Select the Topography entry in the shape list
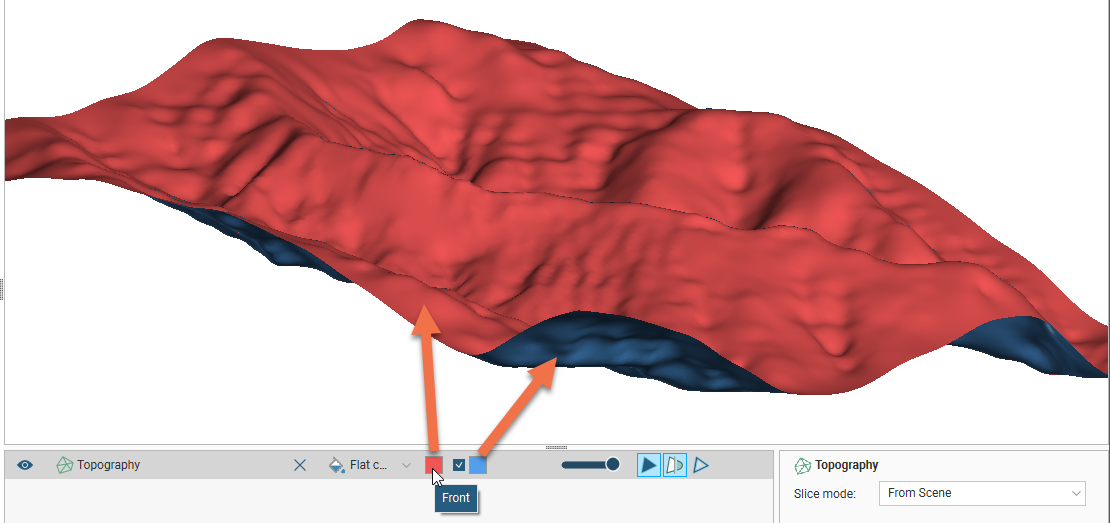The height and width of the screenshot is (523, 1110). click(108, 465)
